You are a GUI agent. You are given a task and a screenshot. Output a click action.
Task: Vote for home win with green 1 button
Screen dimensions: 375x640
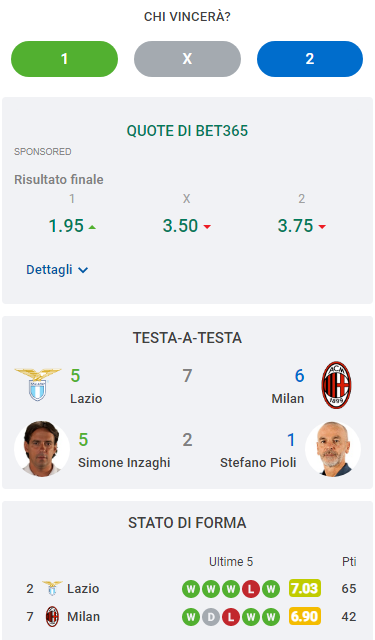(64, 59)
